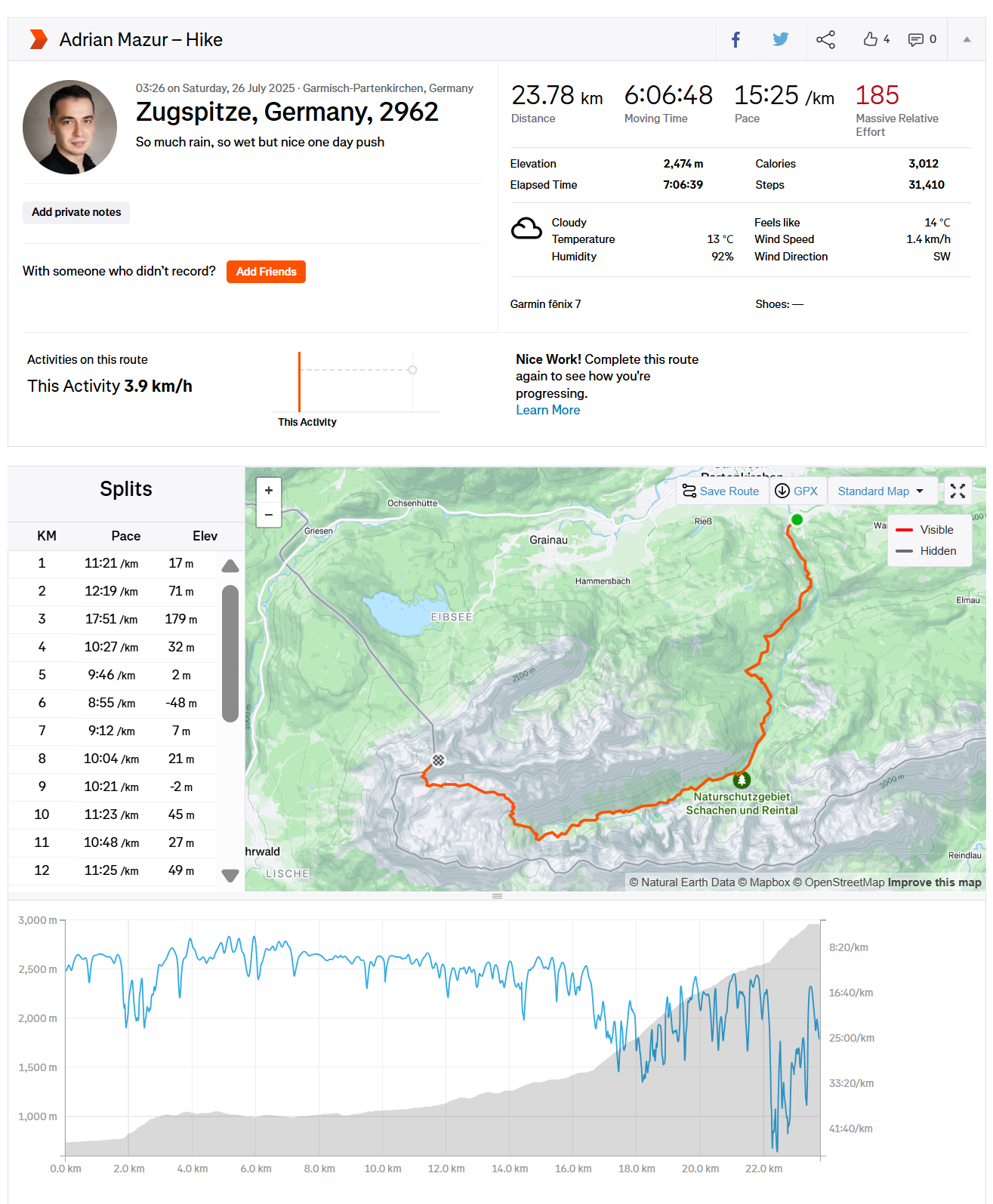Open the share options icon
The width and height of the screenshot is (993, 1204).
coord(825,38)
